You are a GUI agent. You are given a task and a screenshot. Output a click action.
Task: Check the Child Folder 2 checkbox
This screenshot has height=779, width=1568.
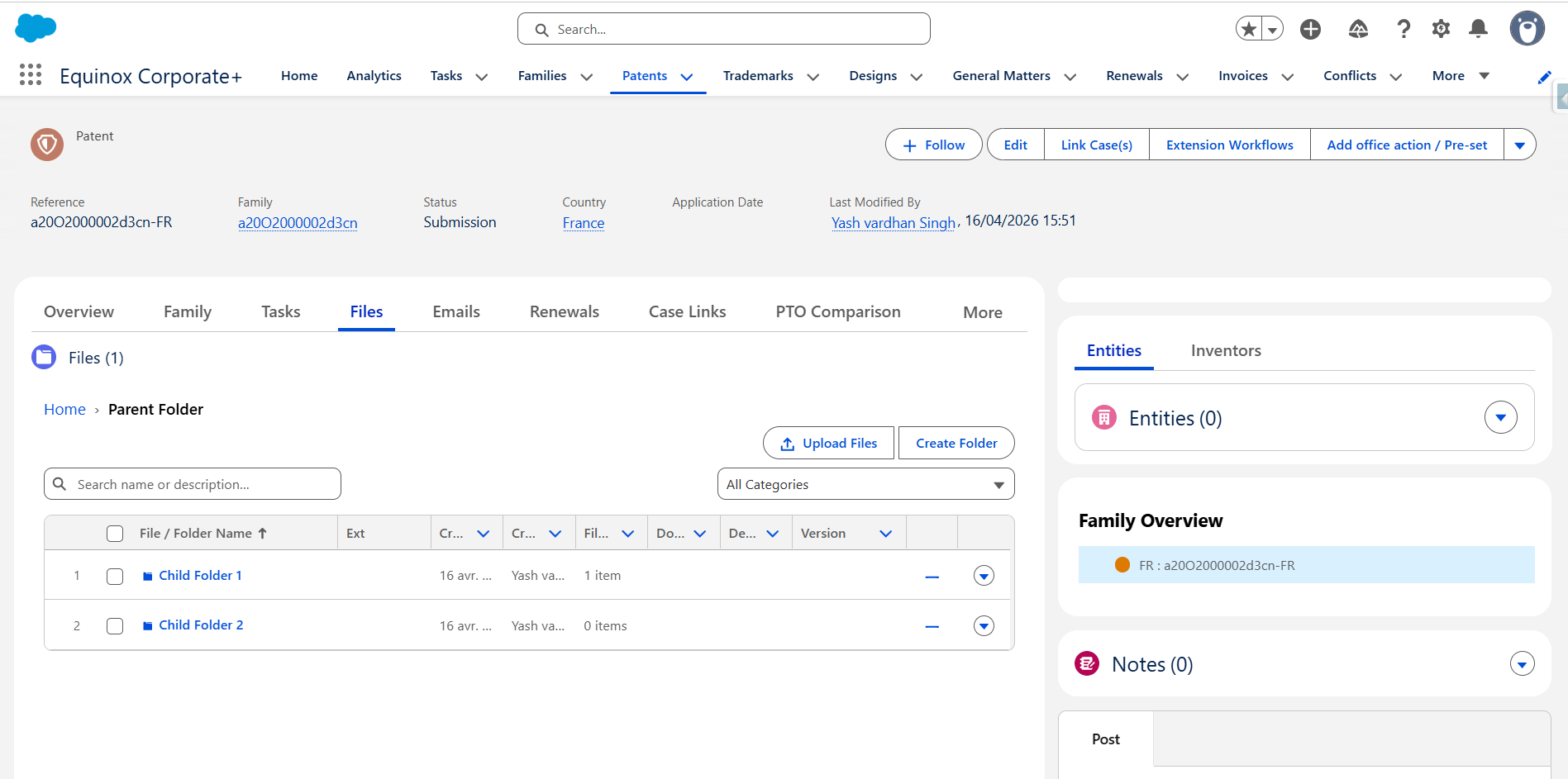click(x=115, y=626)
